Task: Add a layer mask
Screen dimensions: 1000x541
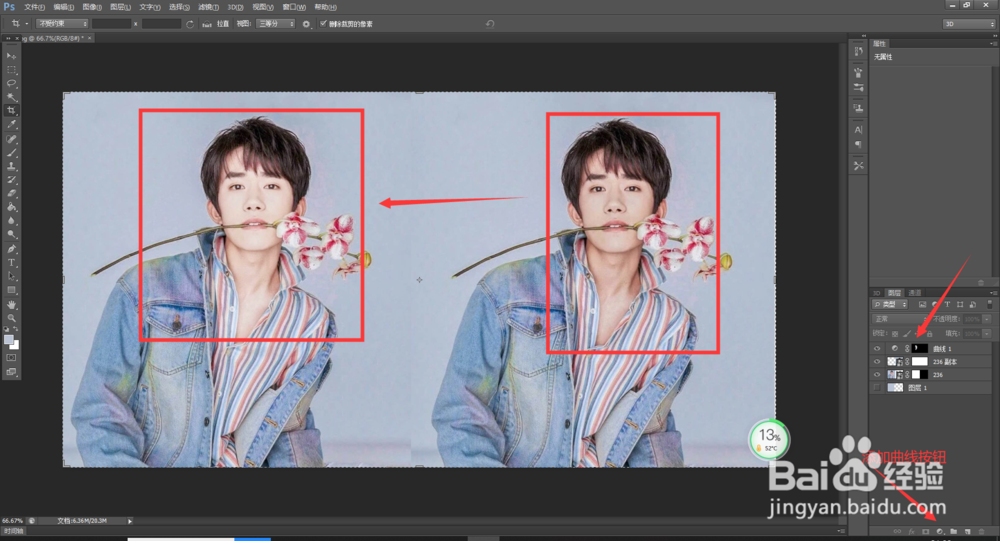Action: click(925, 531)
